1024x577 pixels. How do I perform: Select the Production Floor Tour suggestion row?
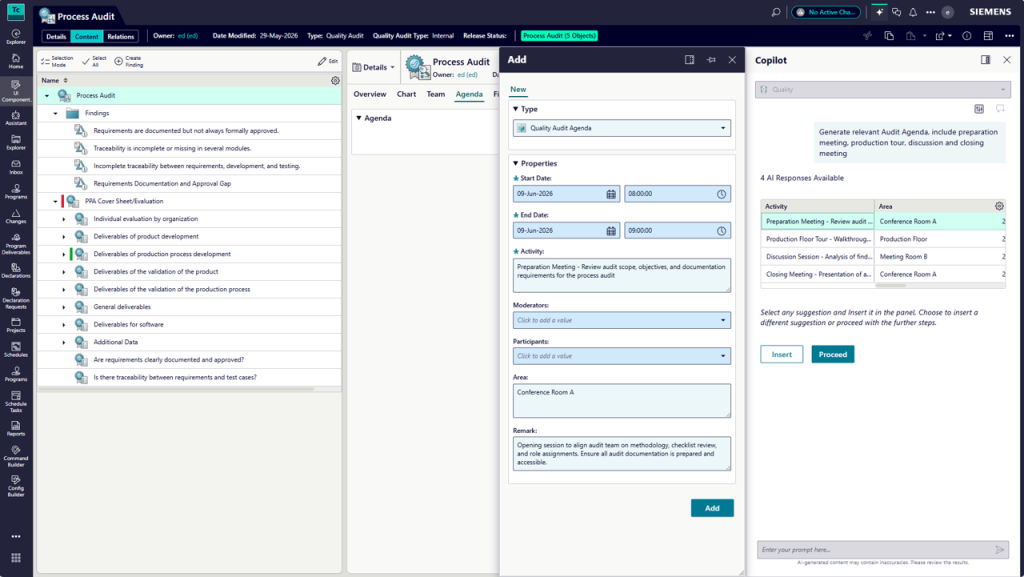point(883,239)
